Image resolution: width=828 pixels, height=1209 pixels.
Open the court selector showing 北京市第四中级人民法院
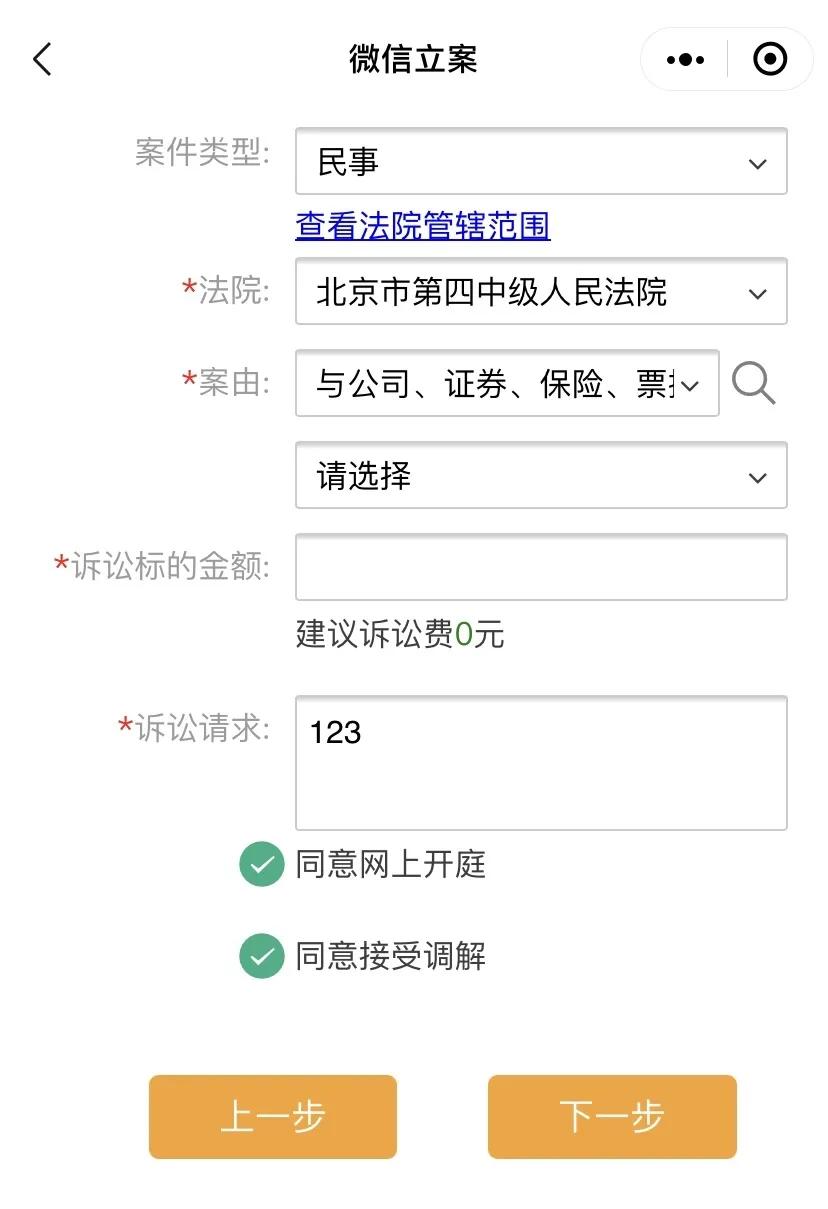(540, 292)
